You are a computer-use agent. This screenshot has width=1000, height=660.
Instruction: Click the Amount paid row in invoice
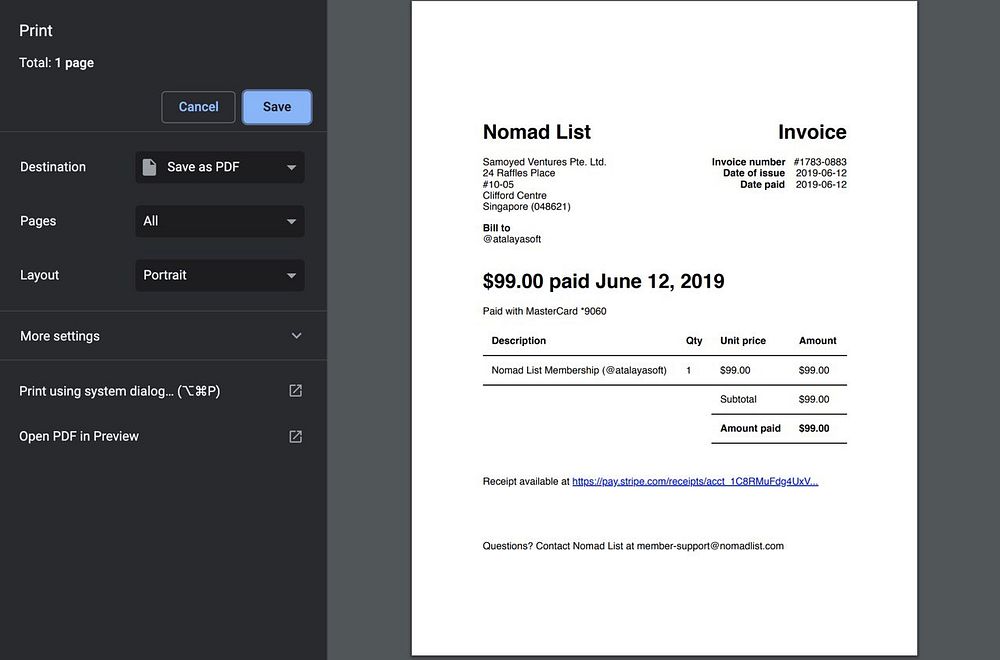(x=779, y=429)
